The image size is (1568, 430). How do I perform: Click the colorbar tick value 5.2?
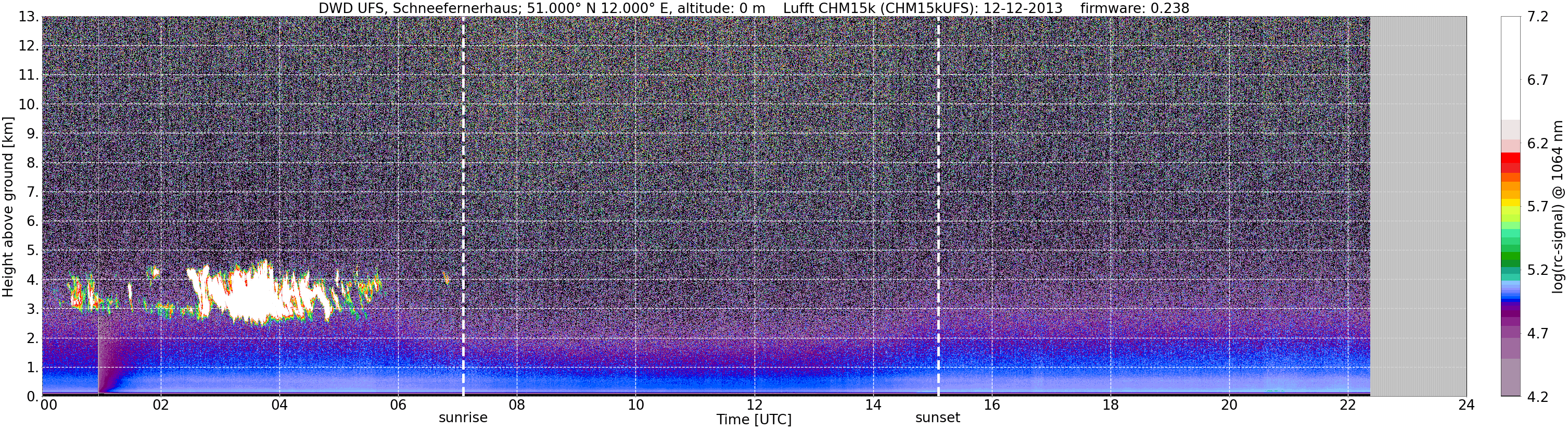(x=1538, y=270)
